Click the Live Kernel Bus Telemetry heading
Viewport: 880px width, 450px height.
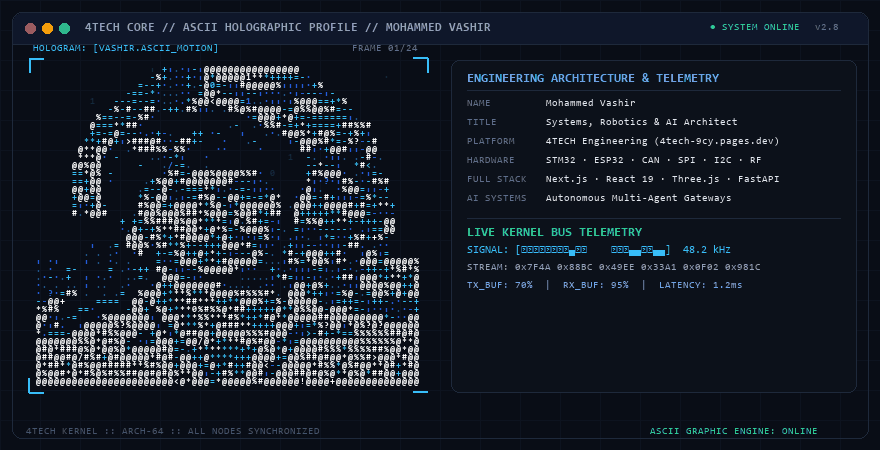coord(554,232)
